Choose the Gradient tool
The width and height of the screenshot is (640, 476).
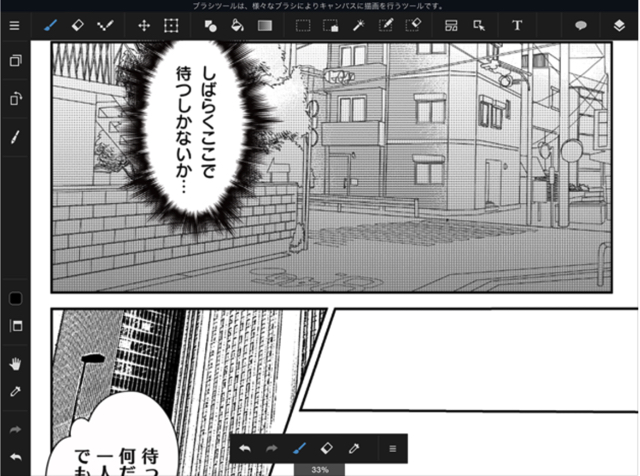265,25
